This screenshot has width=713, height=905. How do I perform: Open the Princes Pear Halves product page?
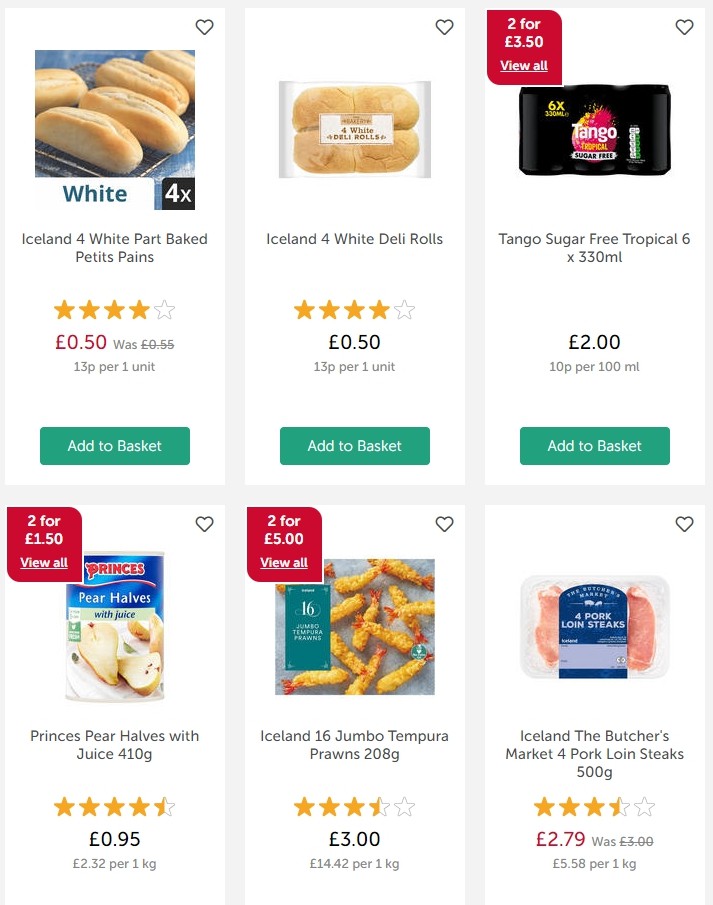[114, 745]
